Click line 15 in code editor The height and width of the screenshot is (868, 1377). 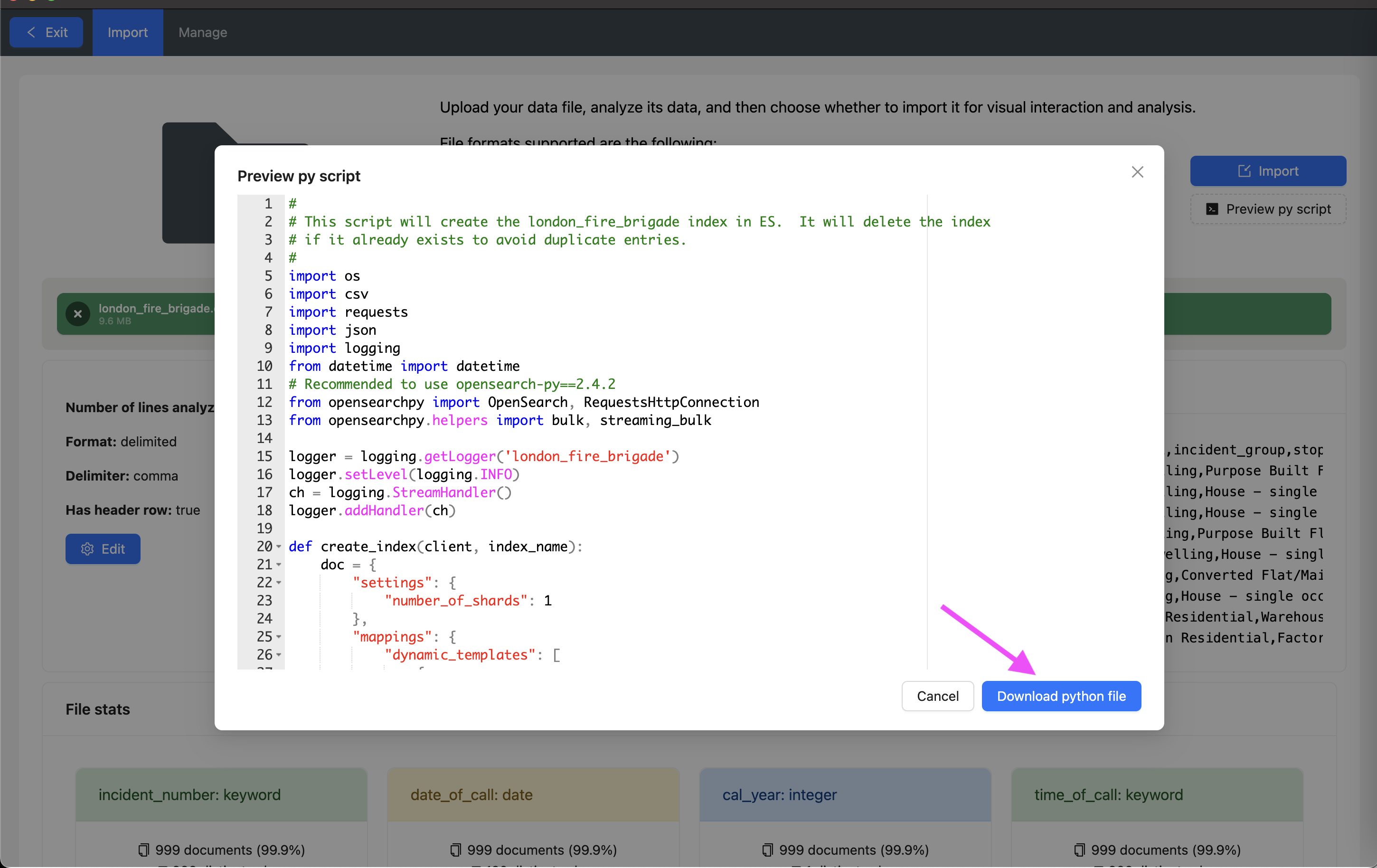pos(483,456)
